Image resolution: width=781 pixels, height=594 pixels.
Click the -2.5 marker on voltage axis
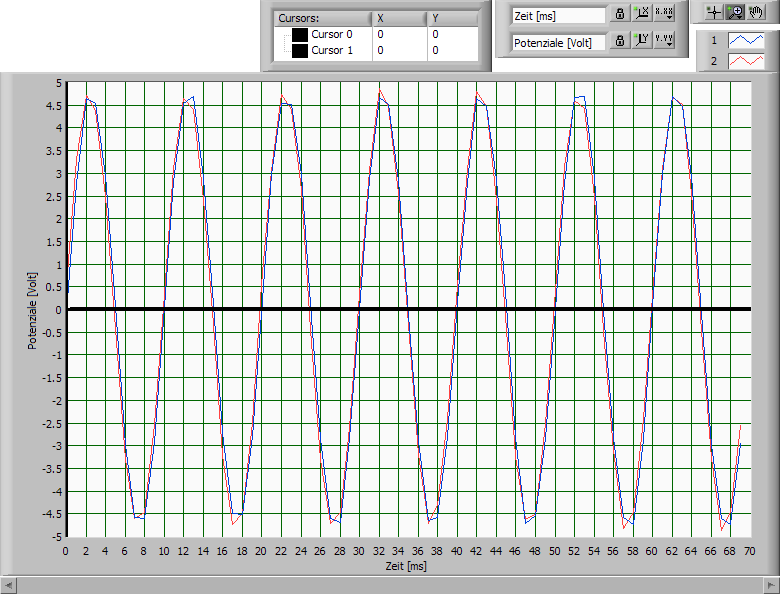coord(52,424)
